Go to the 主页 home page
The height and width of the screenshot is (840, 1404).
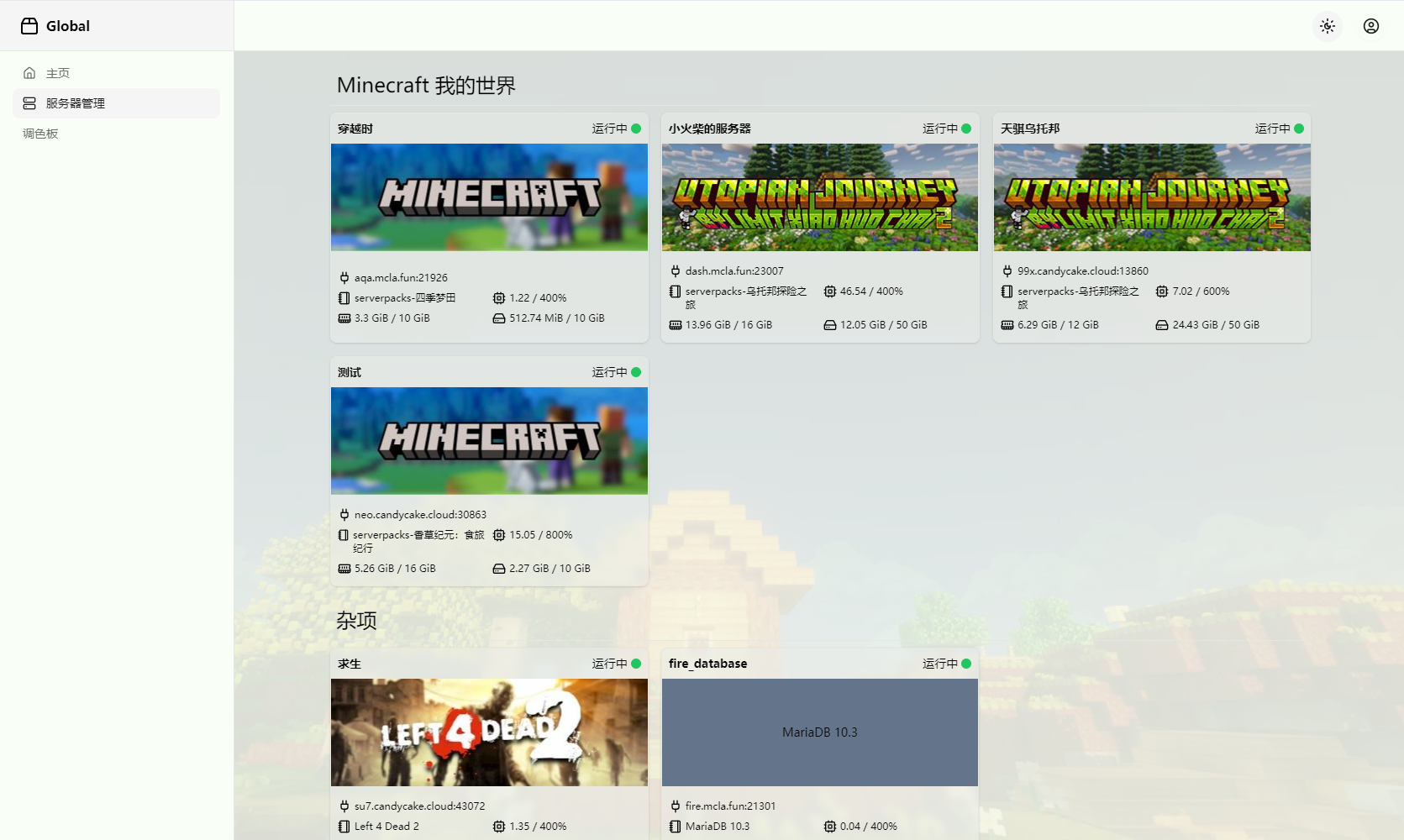pos(117,73)
